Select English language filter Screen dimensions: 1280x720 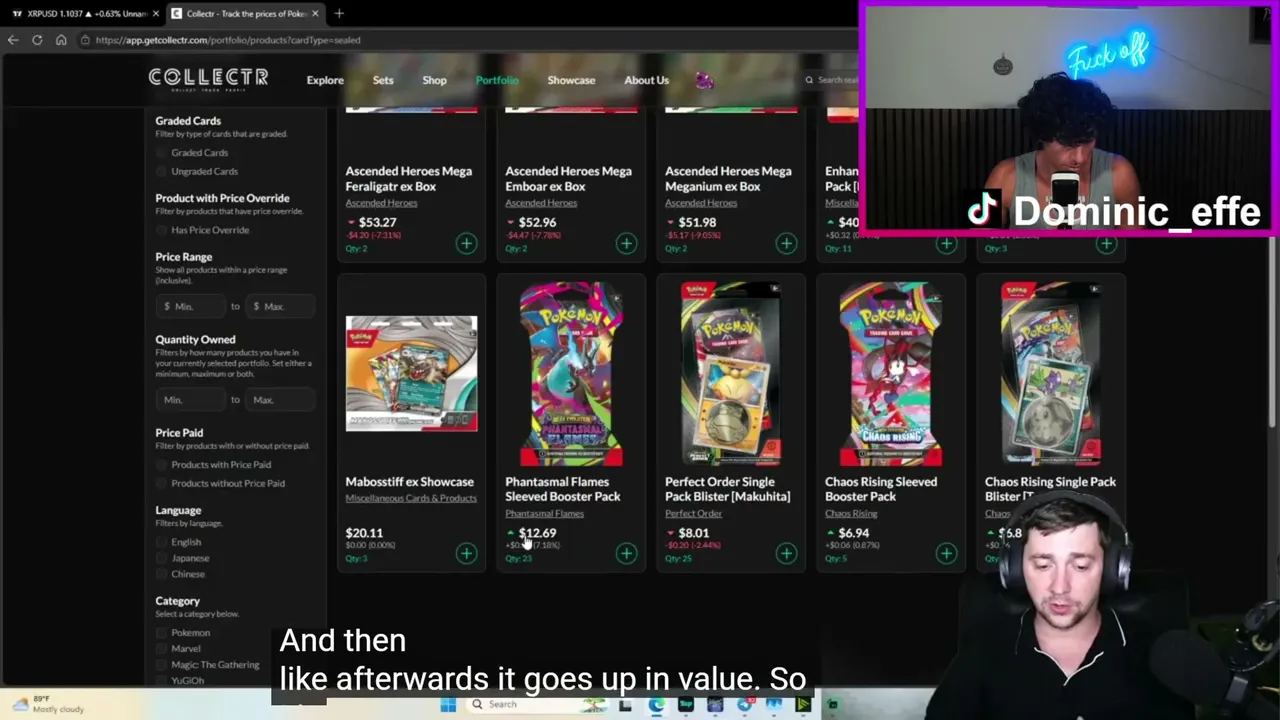click(x=162, y=542)
